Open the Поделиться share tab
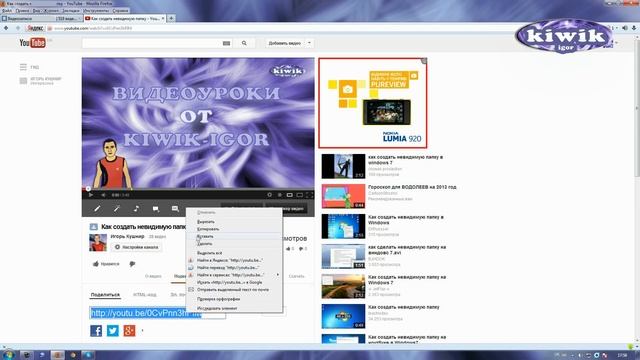Image resolution: width=640 pixels, height=360 pixels. 105,295
